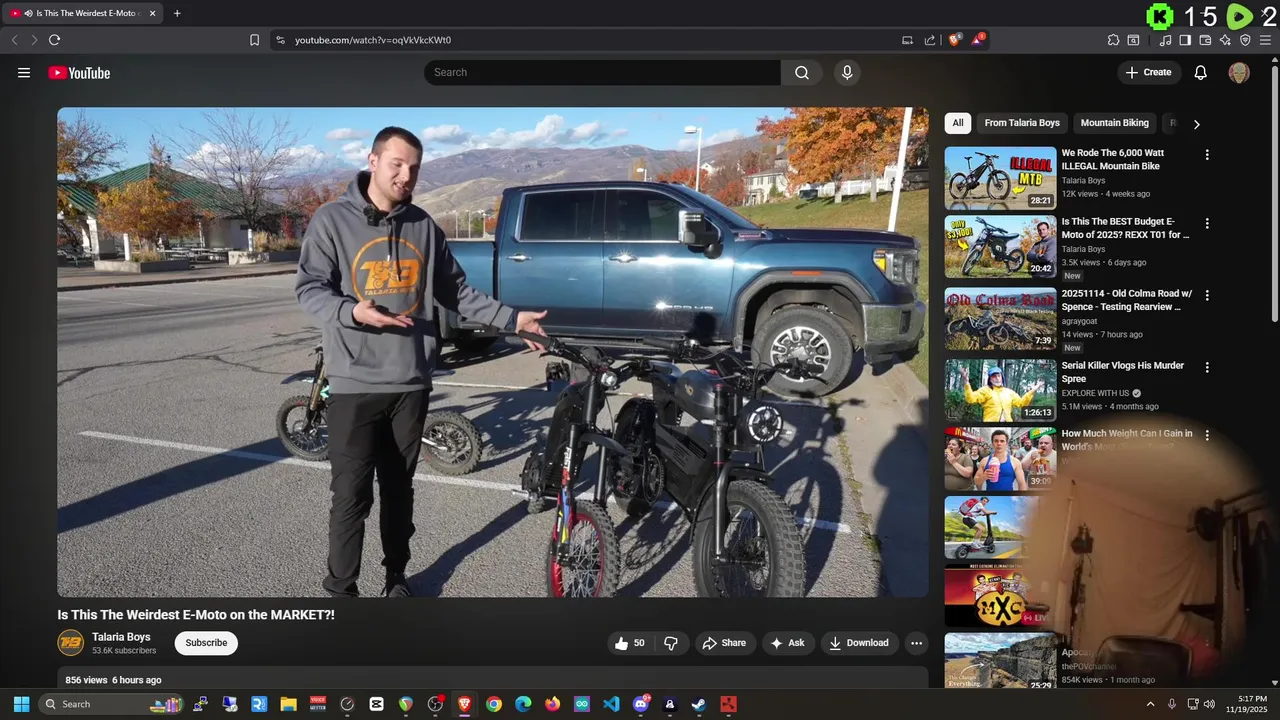Open Brave Wallet icon

point(1205,40)
